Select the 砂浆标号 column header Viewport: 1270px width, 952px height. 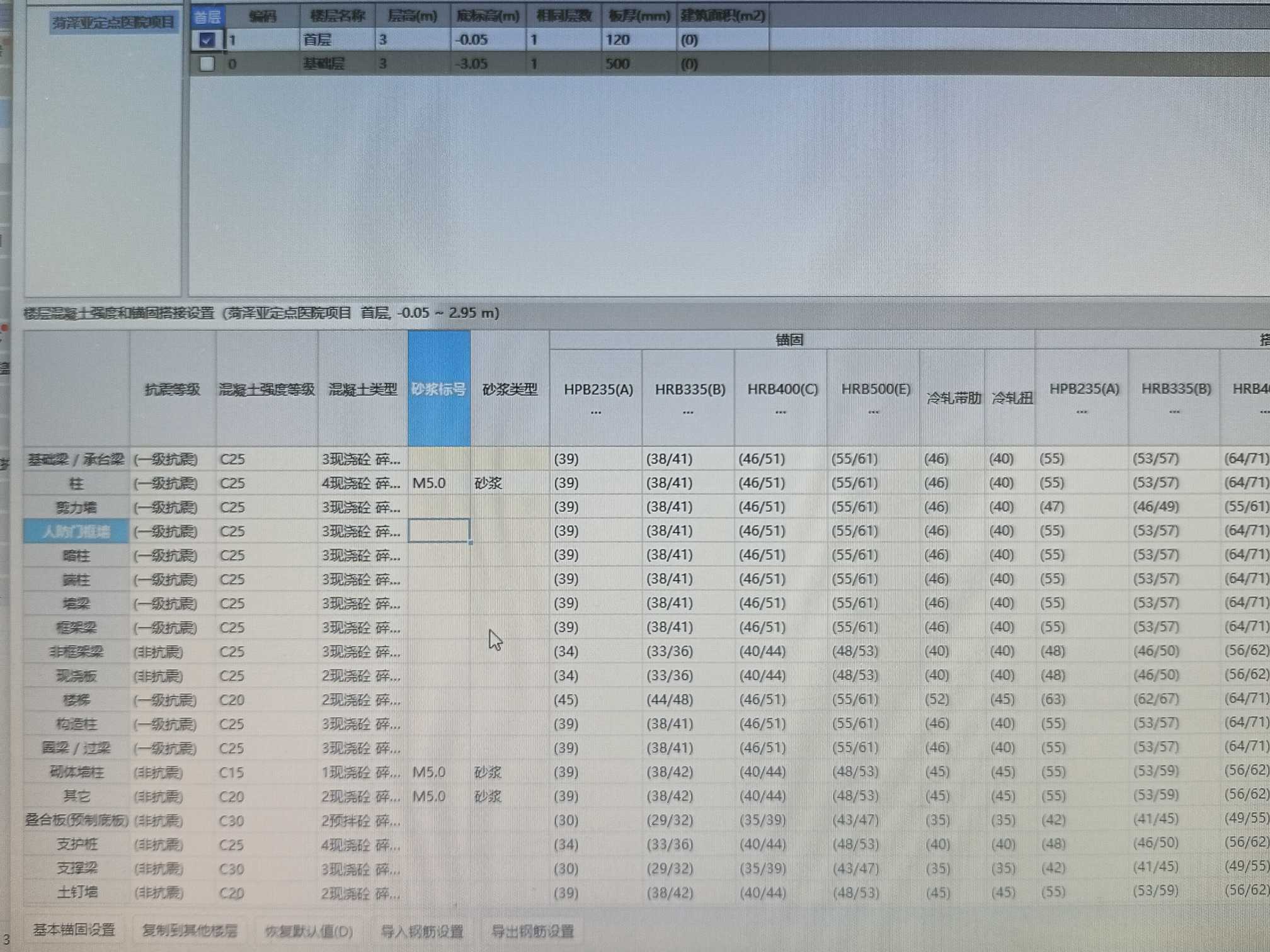tap(438, 388)
